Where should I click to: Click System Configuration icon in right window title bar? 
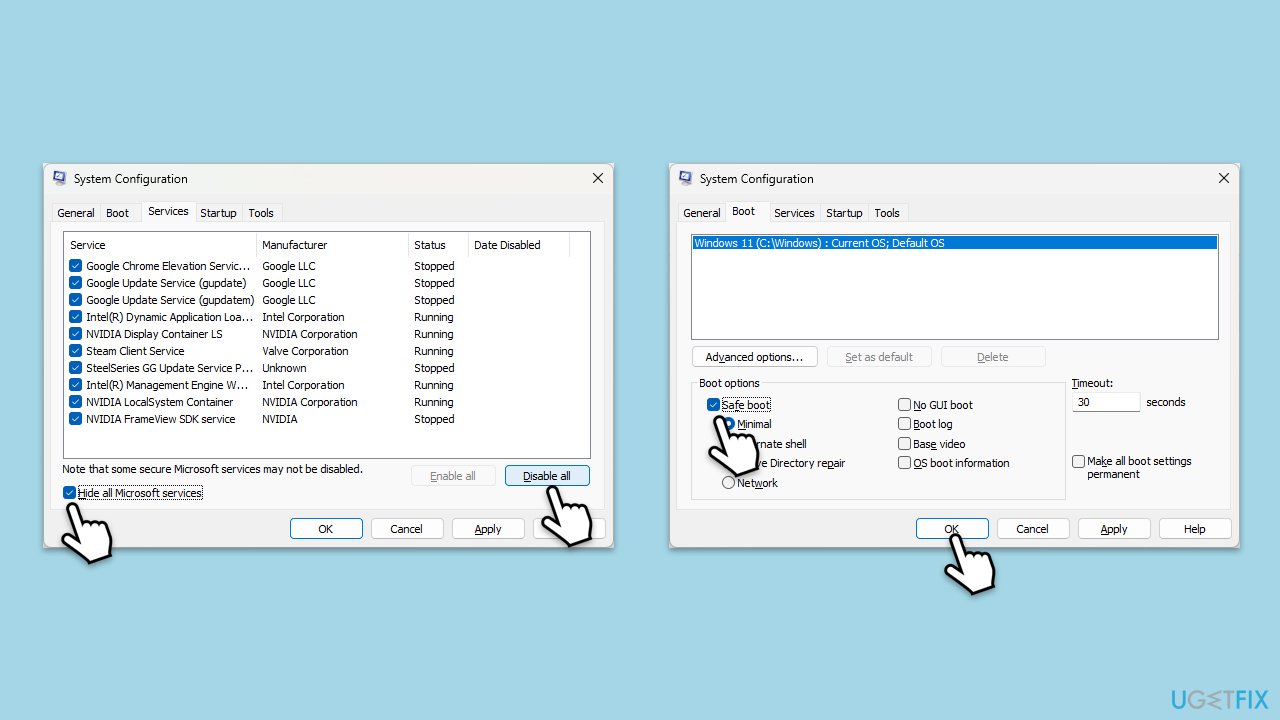coord(686,179)
